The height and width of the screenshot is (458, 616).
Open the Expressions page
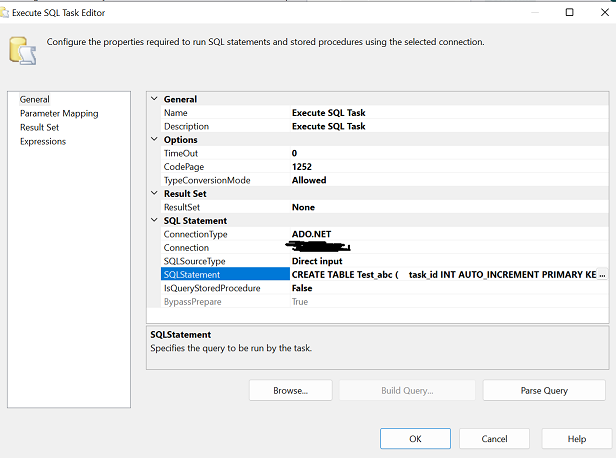click(43, 141)
